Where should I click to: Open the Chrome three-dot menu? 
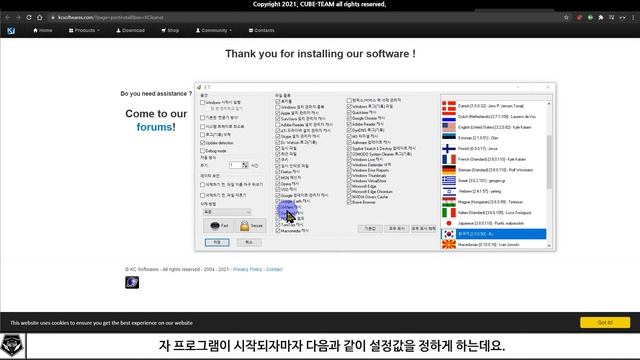coord(633,18)
